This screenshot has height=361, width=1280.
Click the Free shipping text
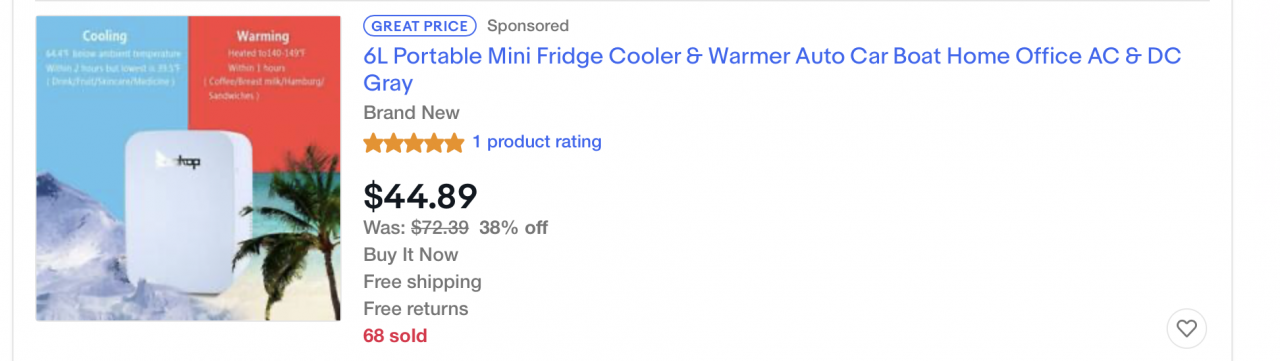(x=422, y=282)
